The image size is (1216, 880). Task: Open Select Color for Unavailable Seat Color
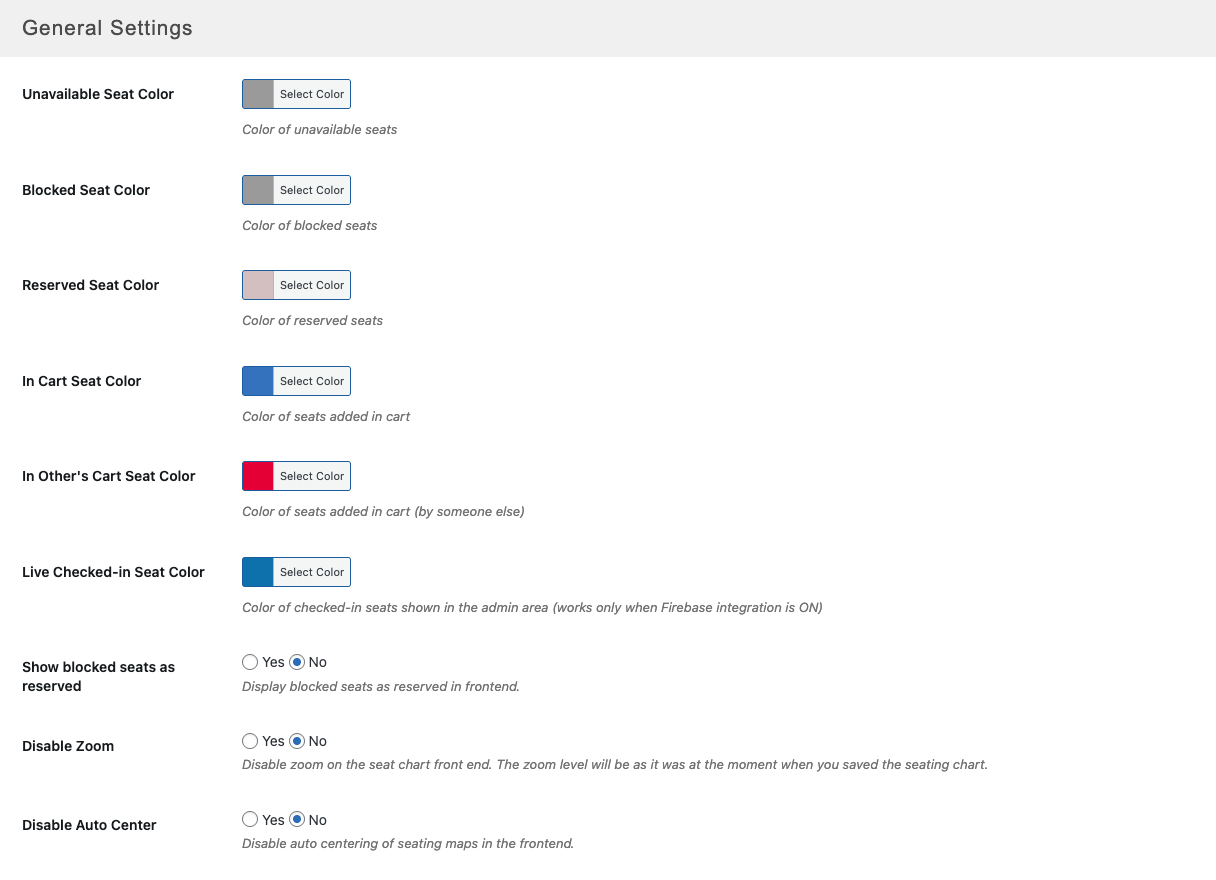pyautogui.click(x=312, y=94)
